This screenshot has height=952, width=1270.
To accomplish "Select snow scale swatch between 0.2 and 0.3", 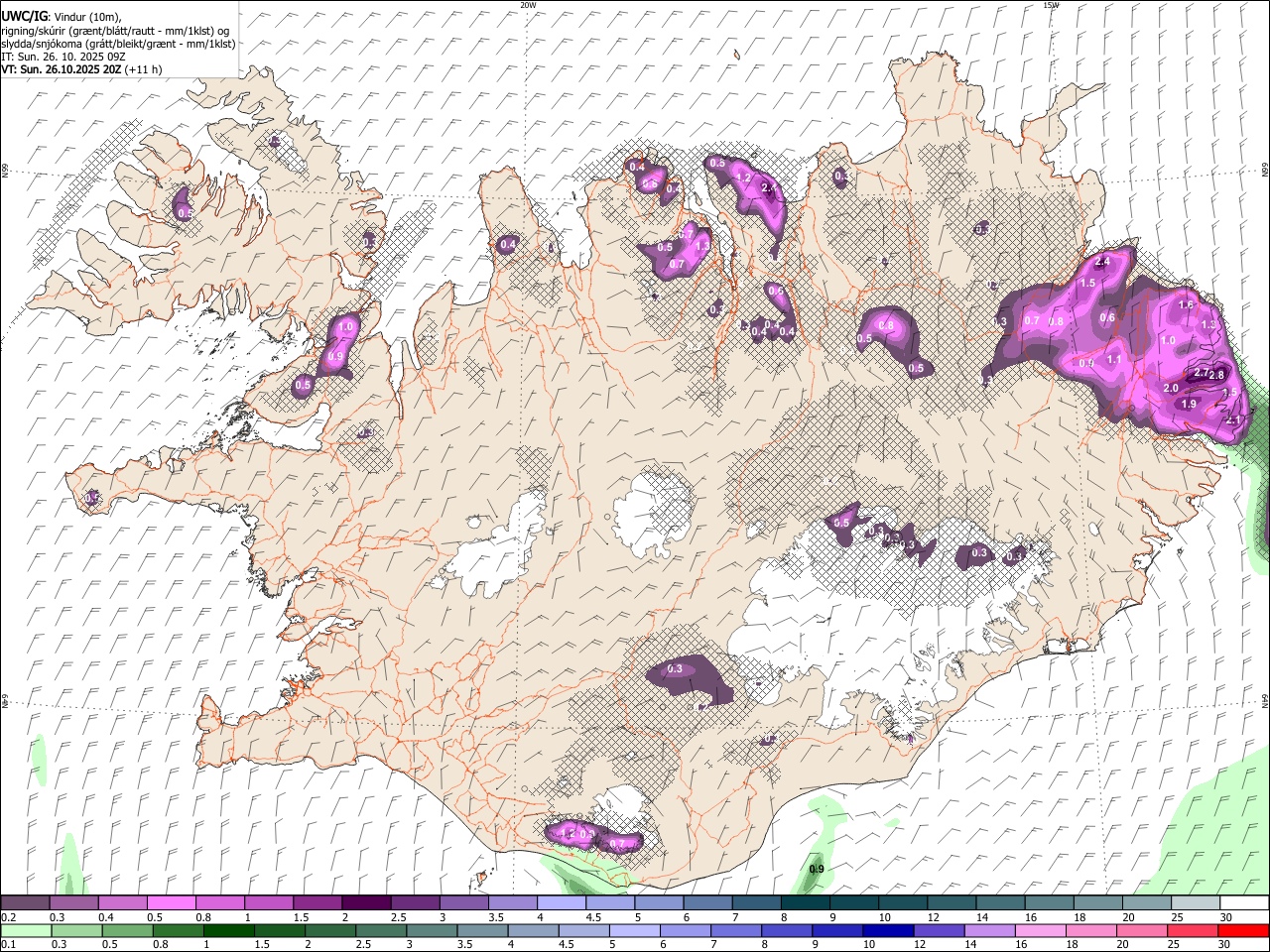I will pos(25,903).
